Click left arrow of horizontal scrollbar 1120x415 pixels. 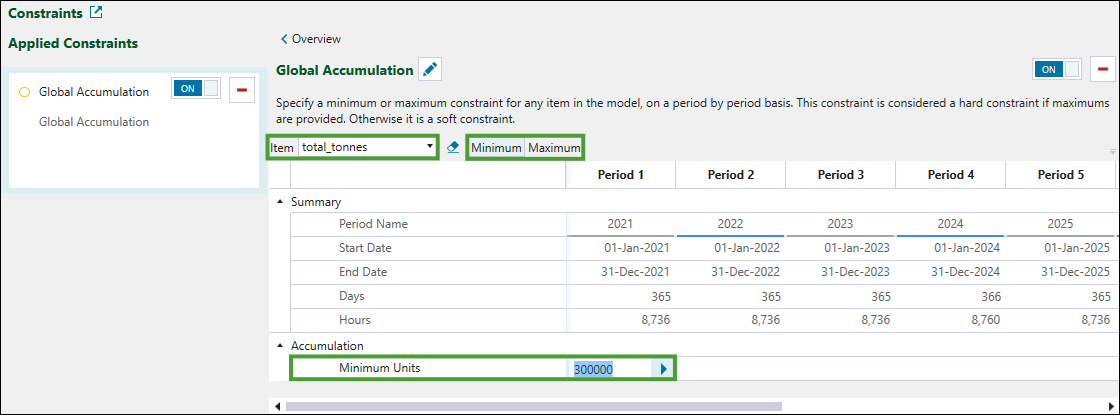277,406
